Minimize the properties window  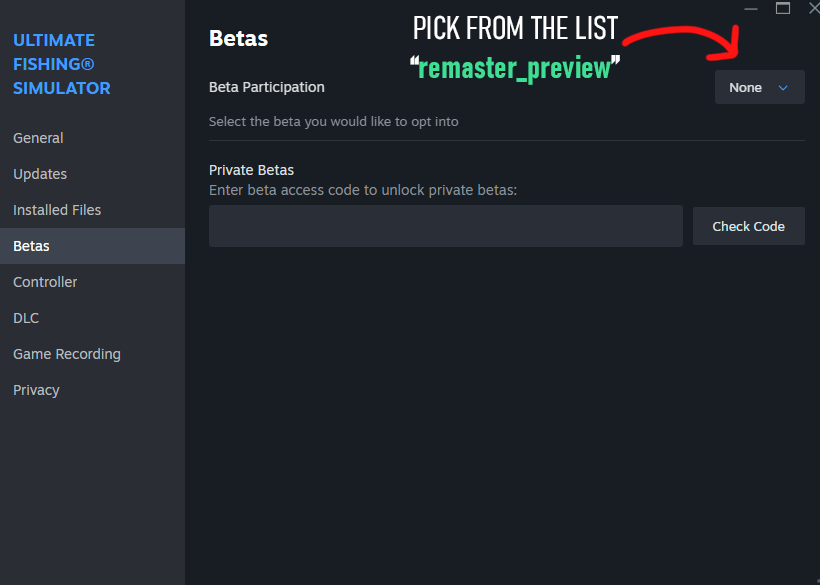751,9
